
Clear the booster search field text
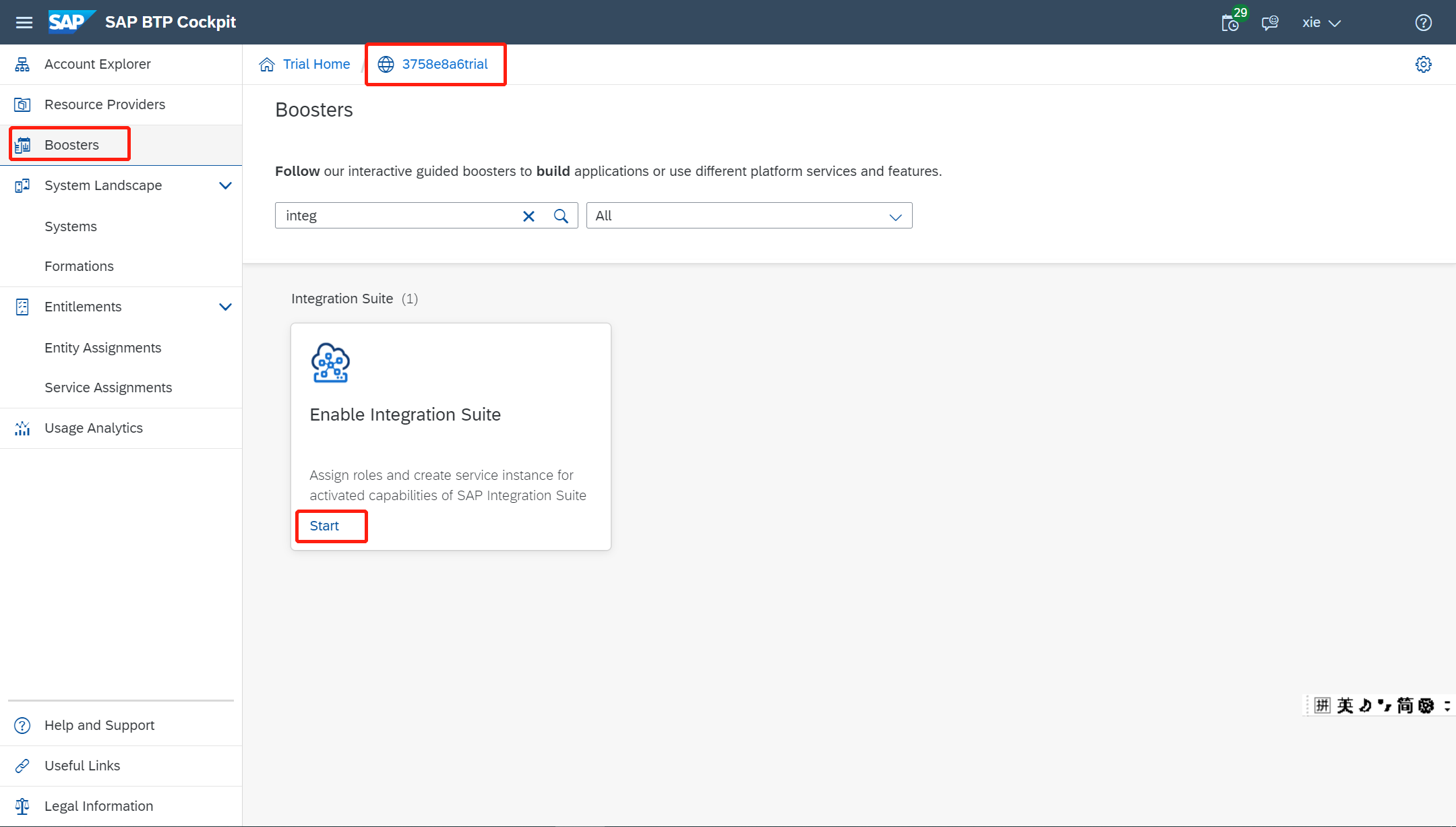(x=529, y=216)
